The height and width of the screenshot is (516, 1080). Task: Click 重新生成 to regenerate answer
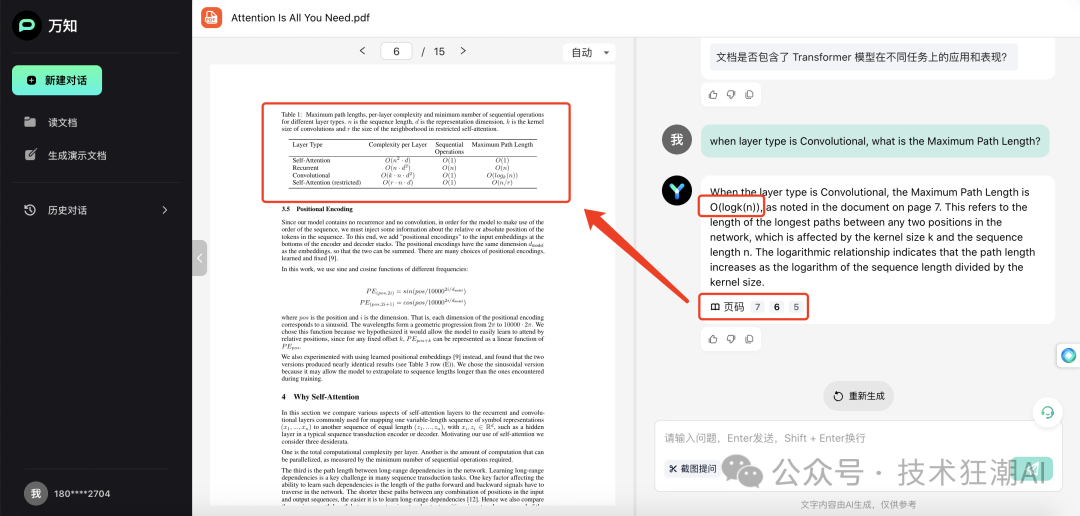[x=858, y=396]
